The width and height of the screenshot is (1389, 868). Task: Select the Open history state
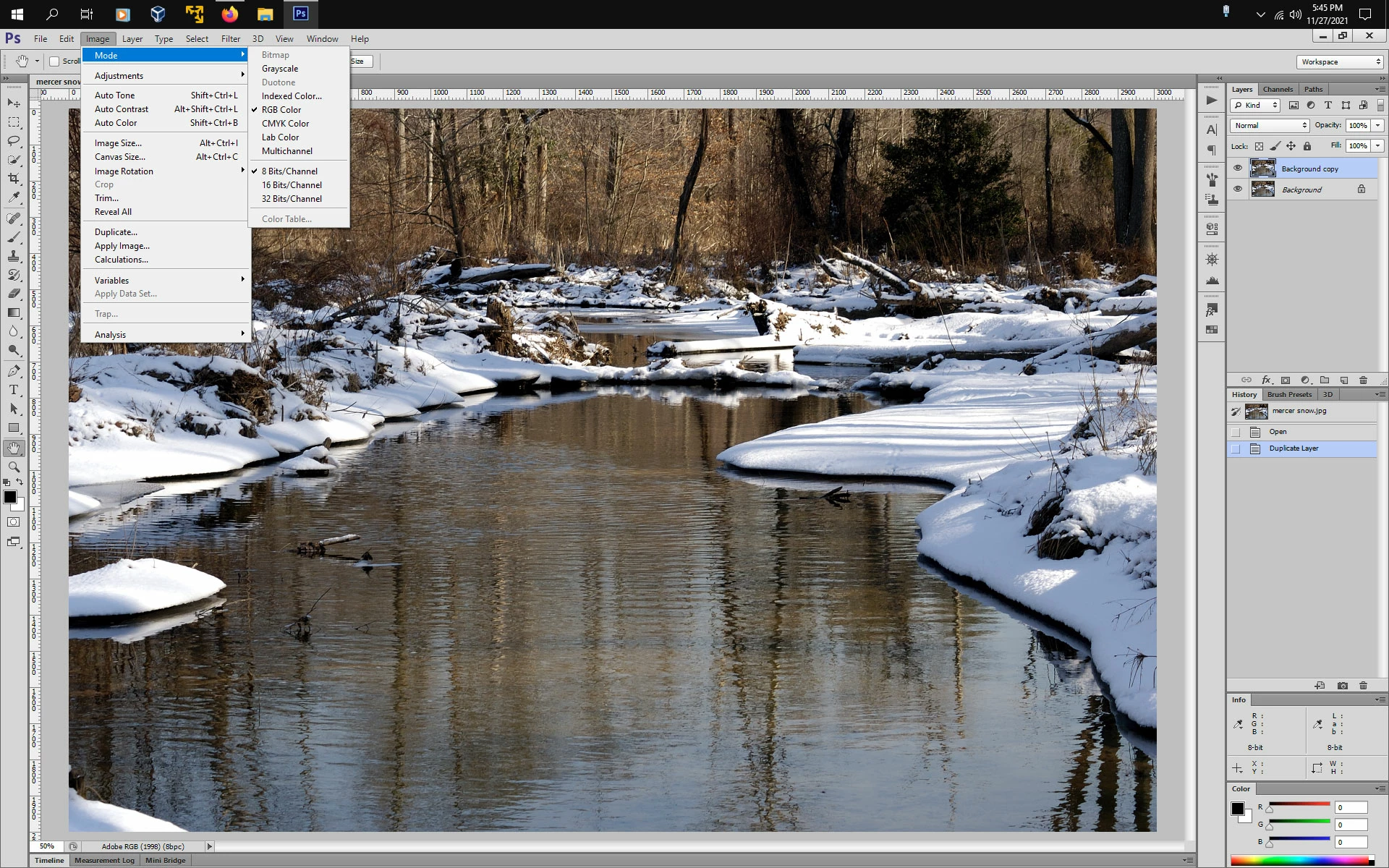(1278, 432)
